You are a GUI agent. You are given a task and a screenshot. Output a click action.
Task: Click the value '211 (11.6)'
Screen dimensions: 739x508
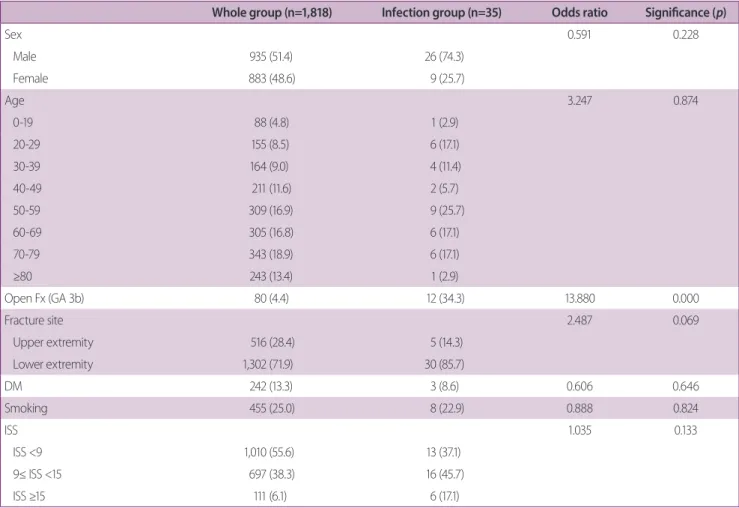point(271,188)
